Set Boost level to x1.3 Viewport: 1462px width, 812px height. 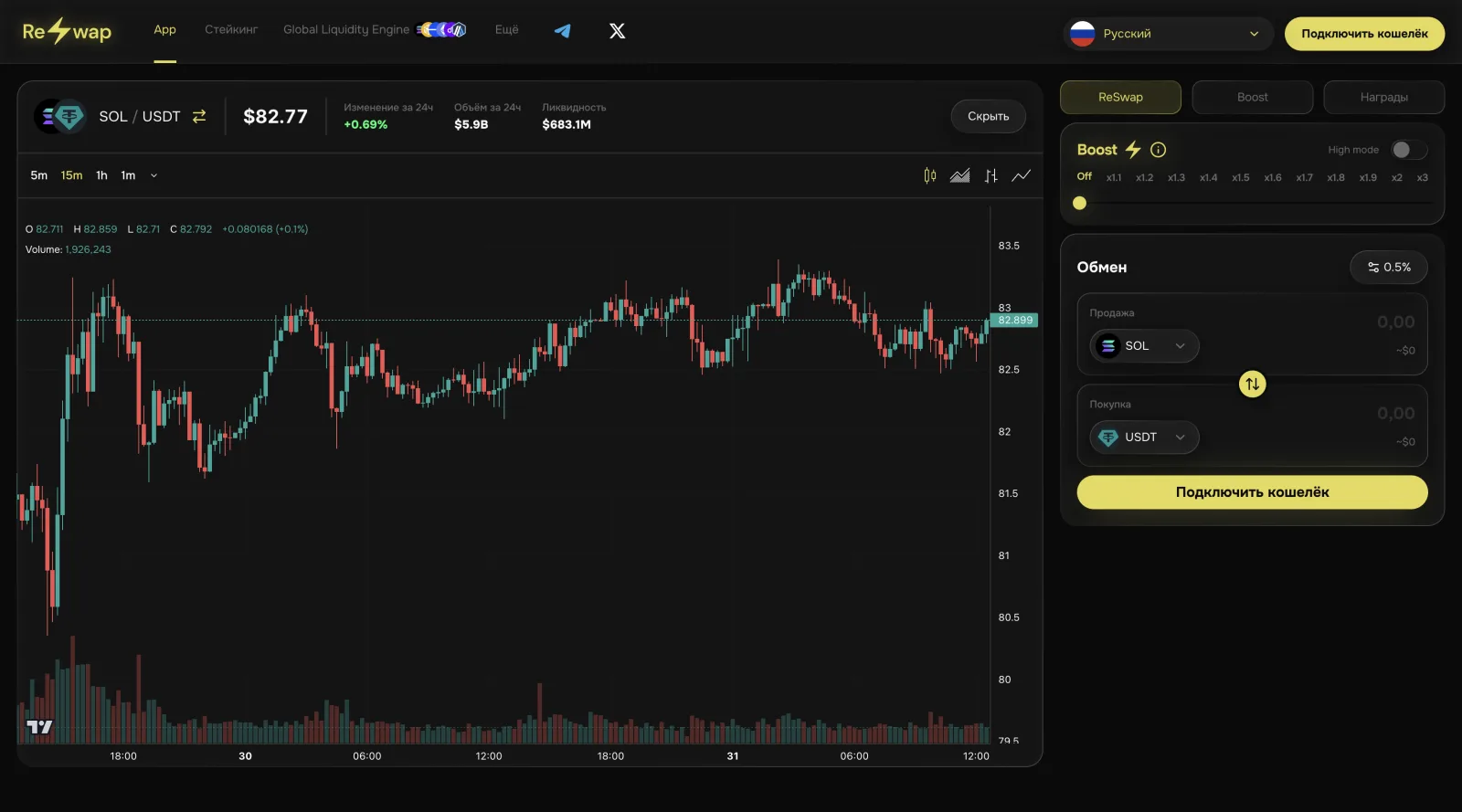tap(1177, 177)
